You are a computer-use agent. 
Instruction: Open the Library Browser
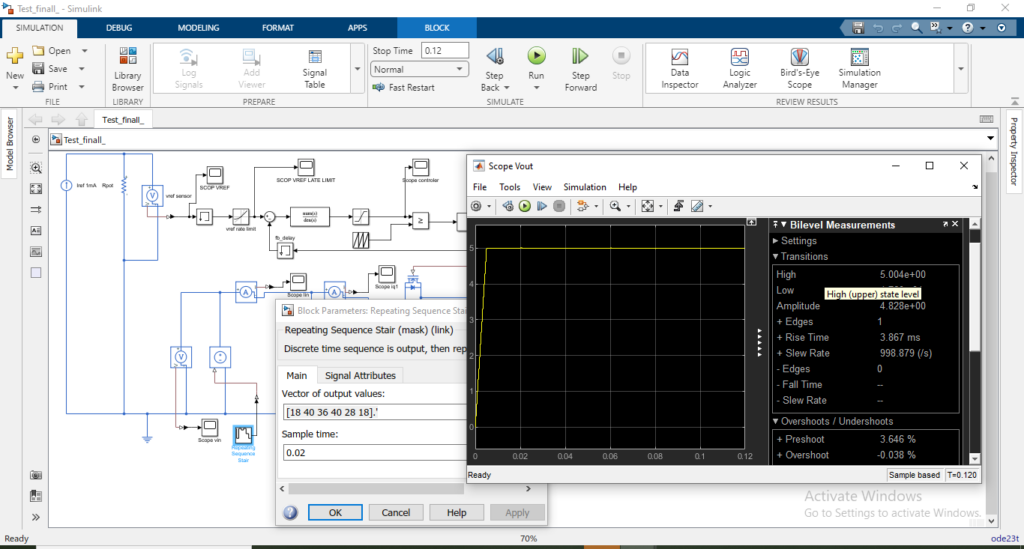click(x=127, y=69)
